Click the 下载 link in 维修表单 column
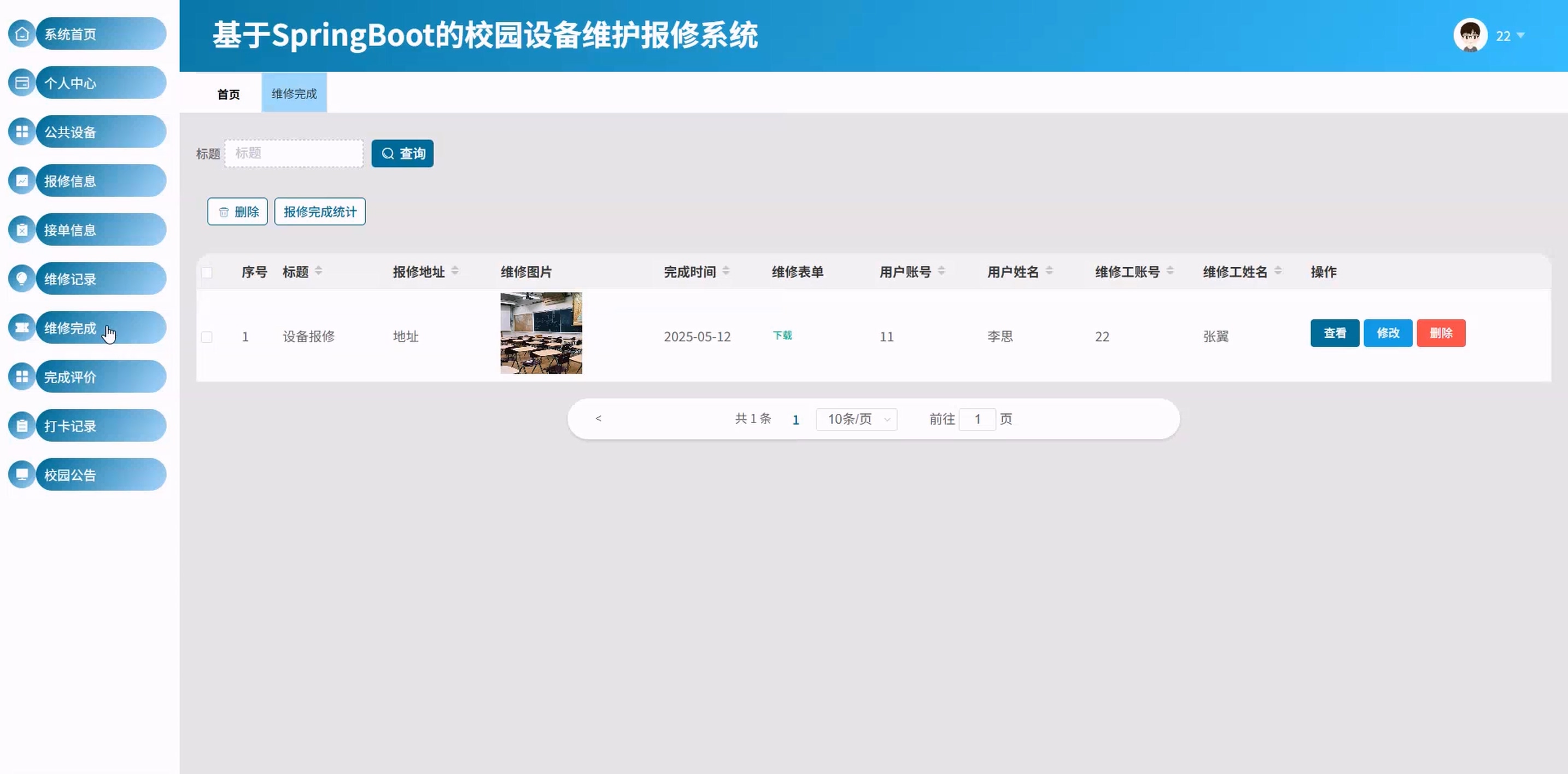The width and height of the screenshot is (1568, 774). (x=782, y=335)
